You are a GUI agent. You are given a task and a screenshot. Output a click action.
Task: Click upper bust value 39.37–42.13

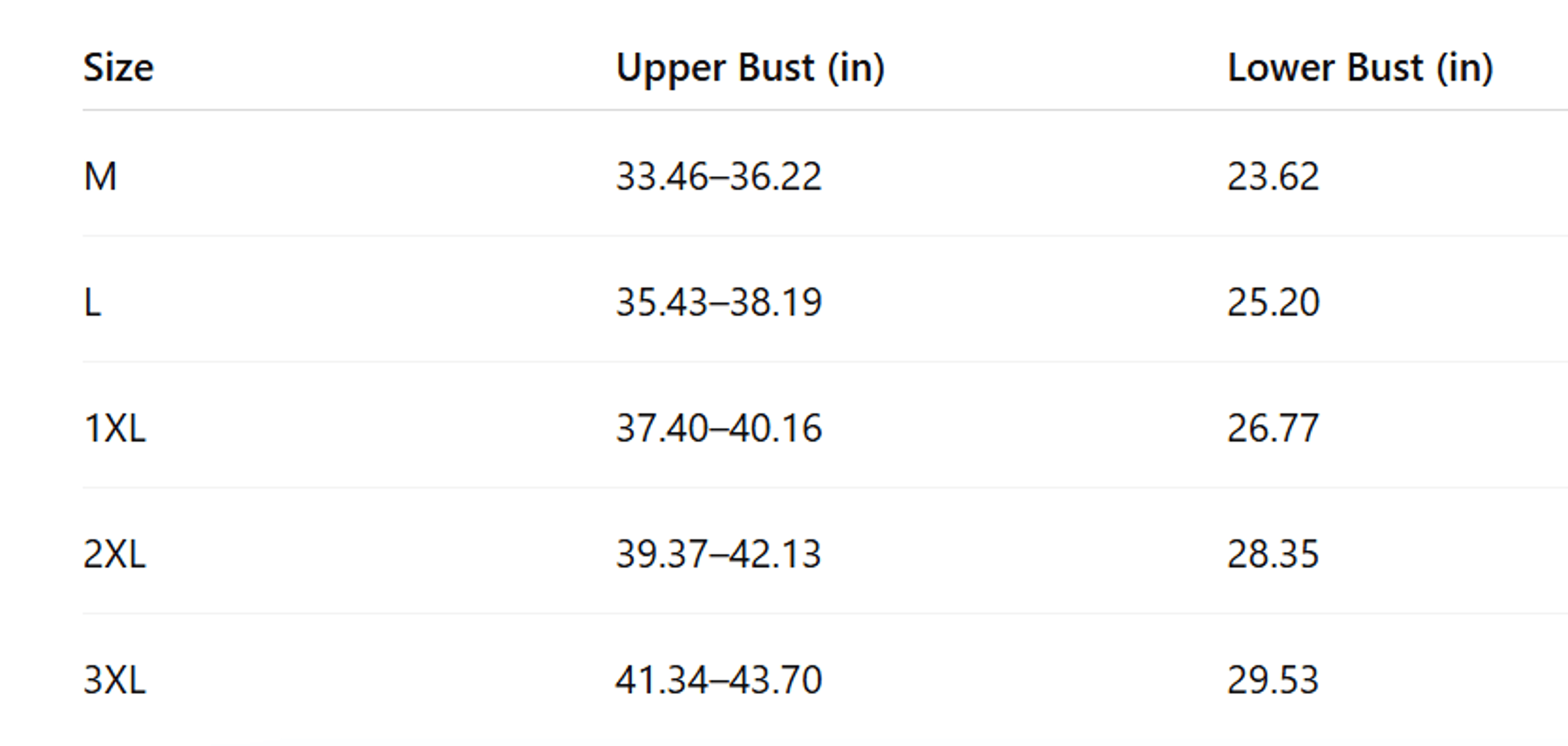click(x=719, y=554)
